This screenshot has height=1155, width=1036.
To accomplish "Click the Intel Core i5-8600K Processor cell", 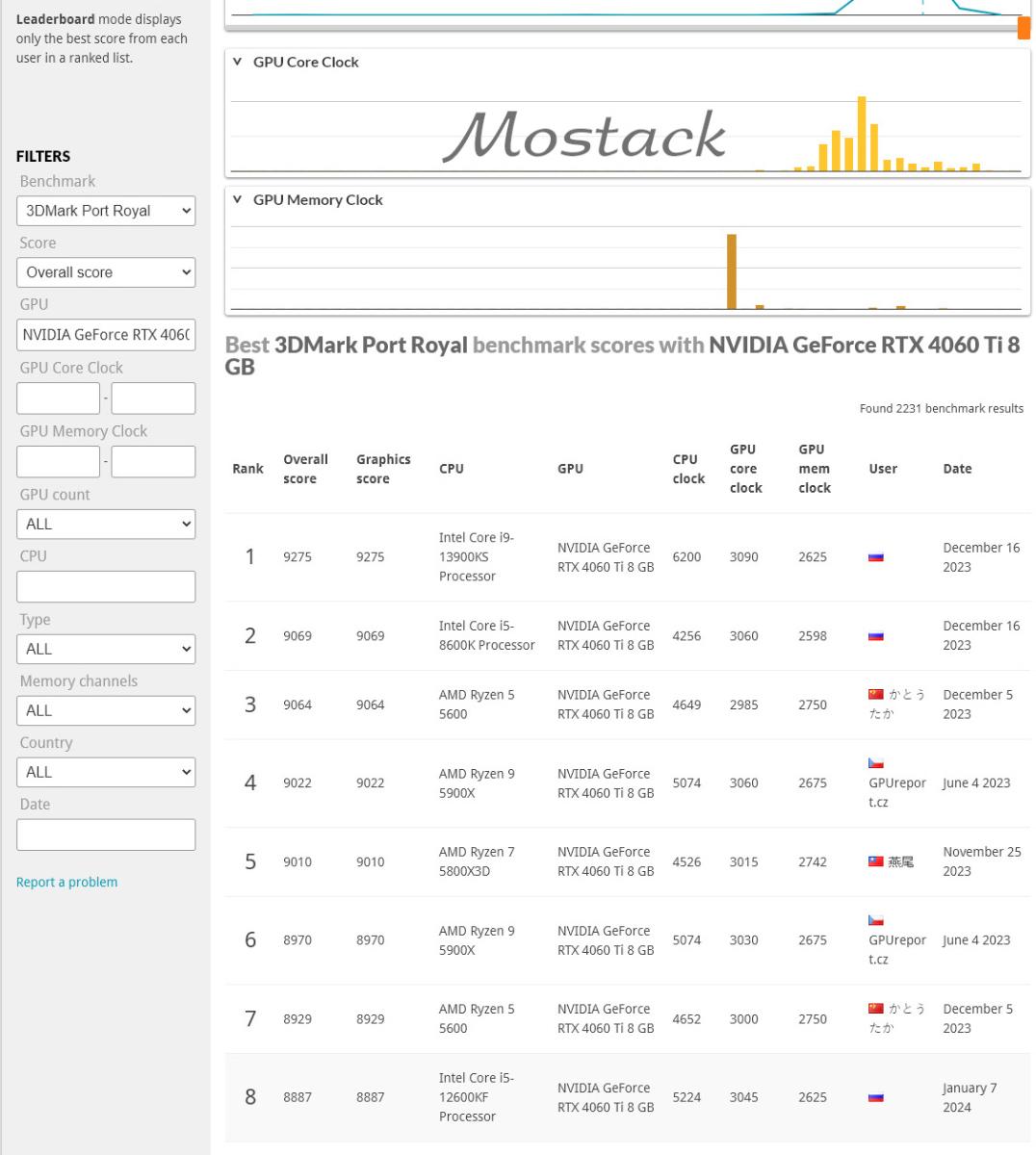I will coord(487,636).
